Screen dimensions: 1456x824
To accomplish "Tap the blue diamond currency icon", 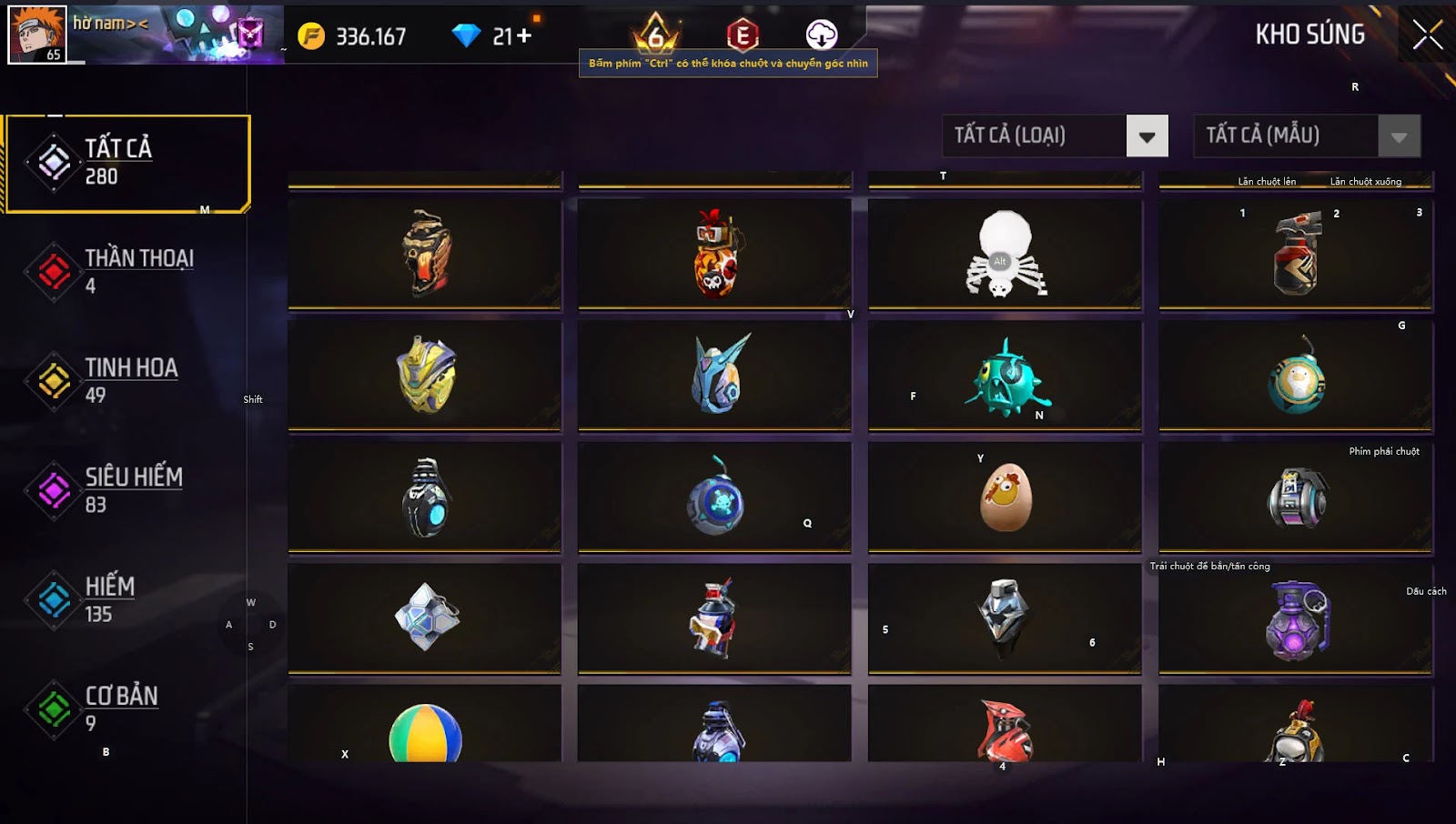I will click(x=466, y=36).
